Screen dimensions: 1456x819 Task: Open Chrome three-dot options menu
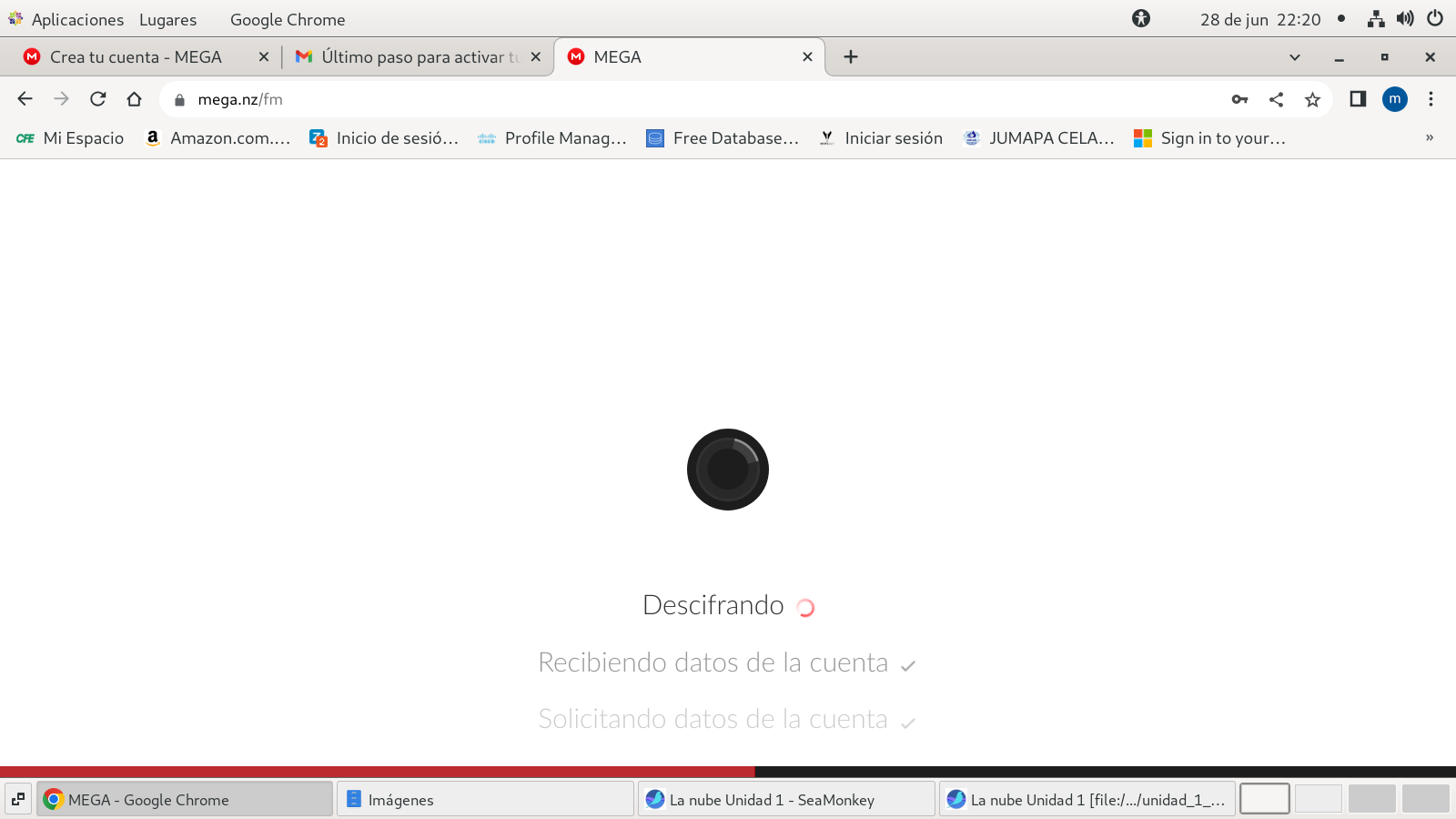(1431, 99)
